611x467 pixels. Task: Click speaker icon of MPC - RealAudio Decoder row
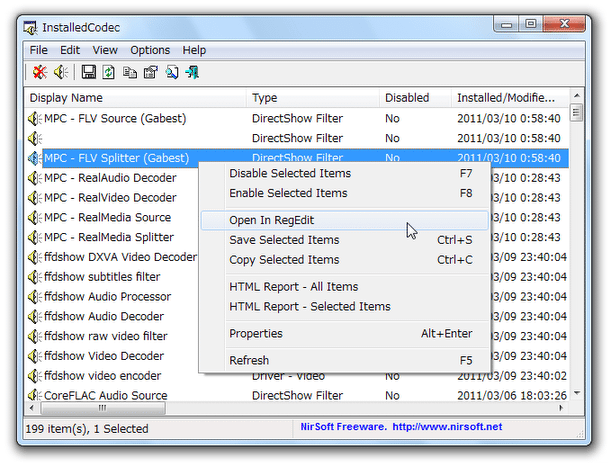point(35,178)
